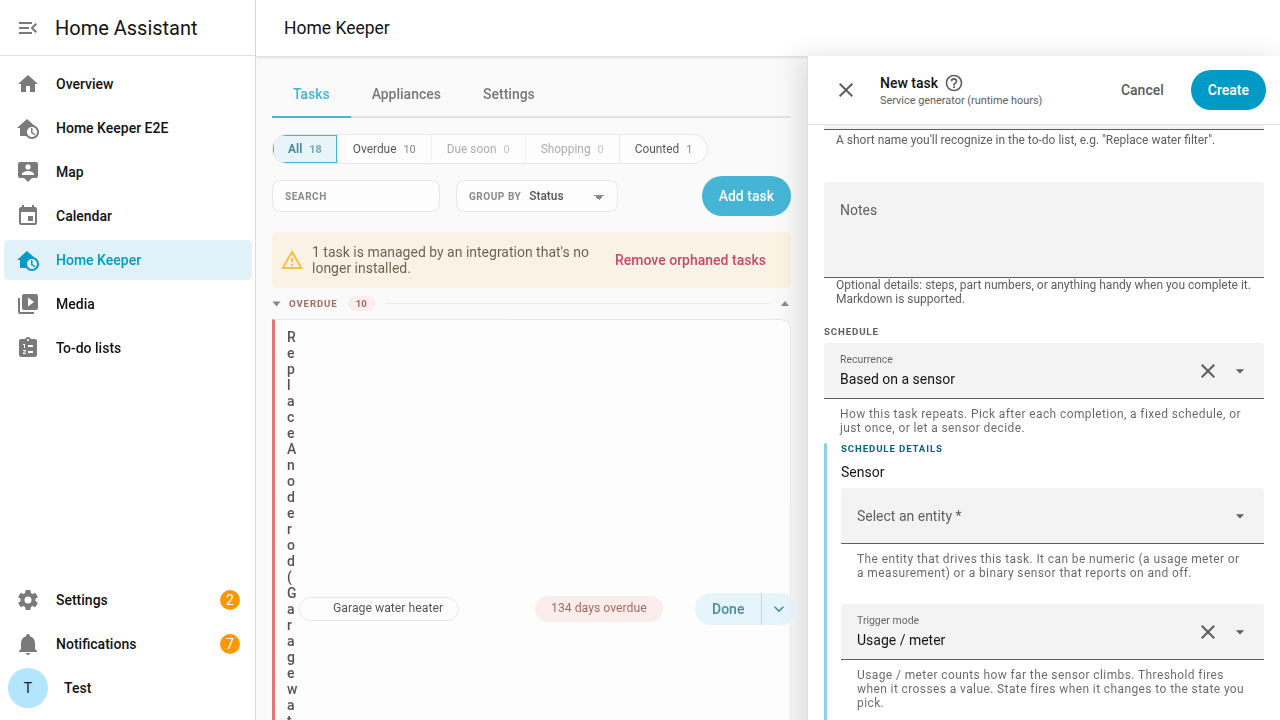
Task: Click the Settings badge showing 2
Action: pos(230,600)
